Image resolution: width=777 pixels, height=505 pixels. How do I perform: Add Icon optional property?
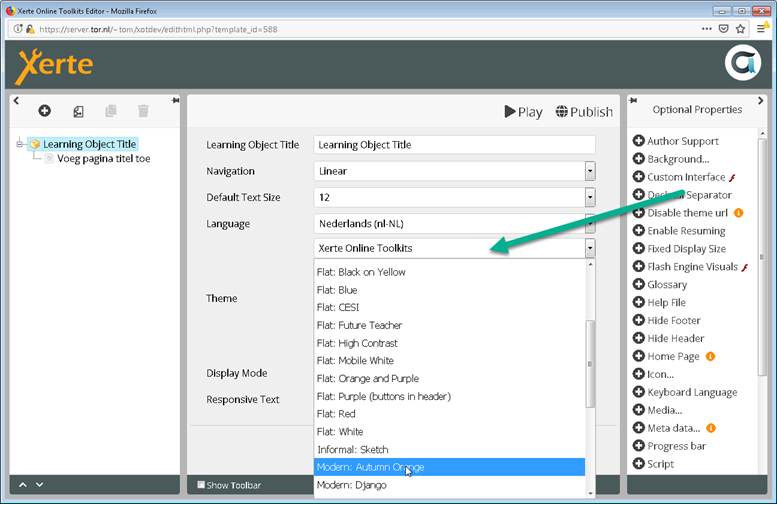(654, 374)
